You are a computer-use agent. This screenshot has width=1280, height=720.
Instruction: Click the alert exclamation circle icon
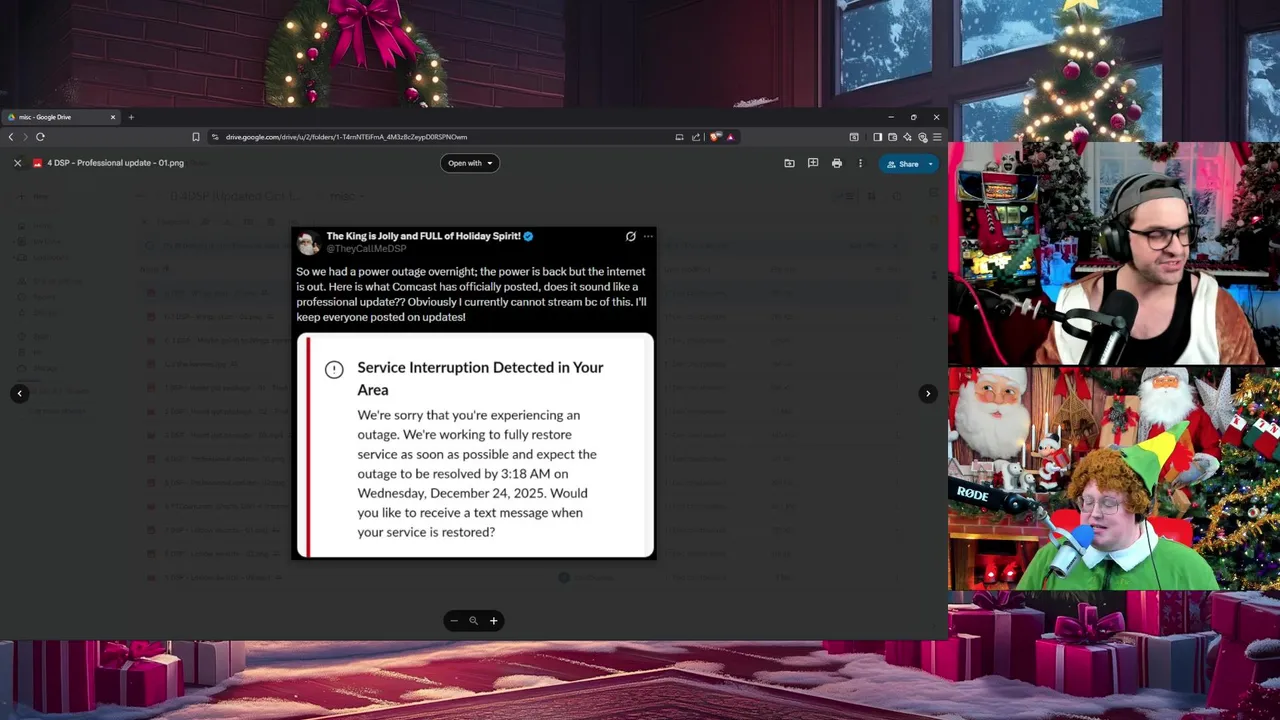334,370
